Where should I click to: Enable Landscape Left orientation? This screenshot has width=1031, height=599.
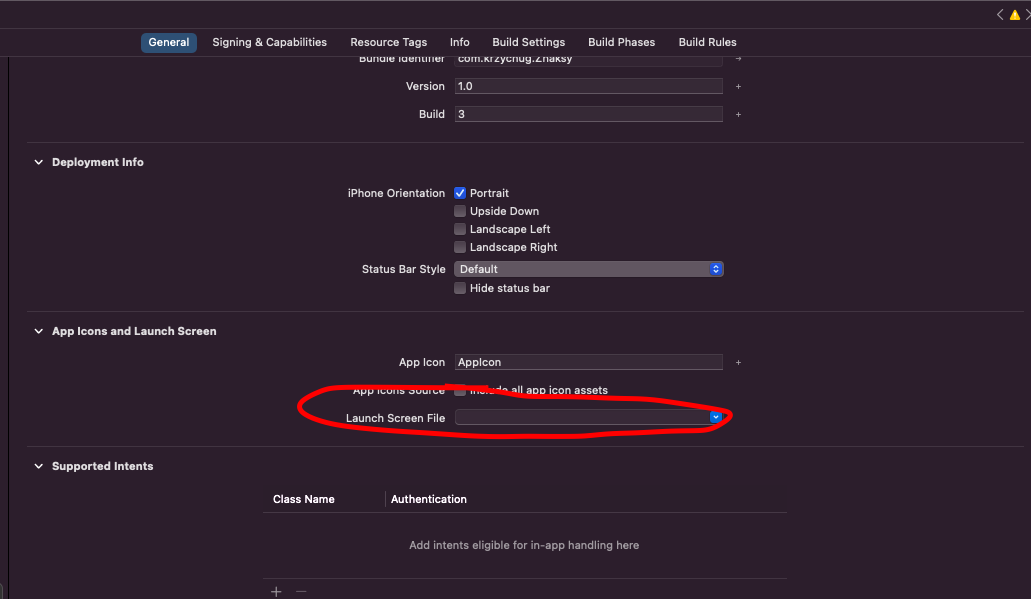click(460, 229)
